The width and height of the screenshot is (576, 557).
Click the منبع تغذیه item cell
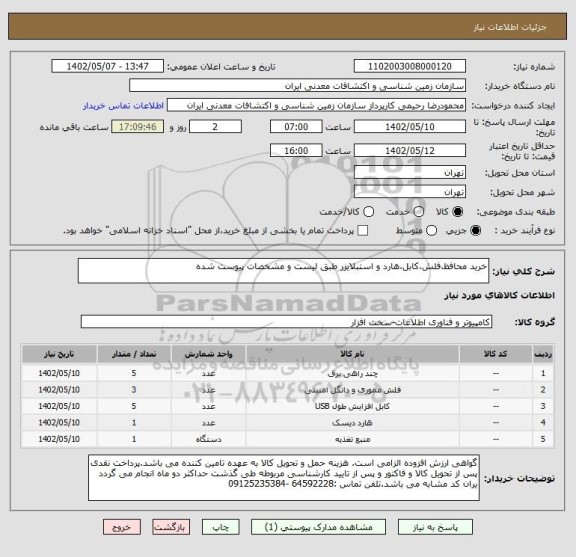[352, 439]
